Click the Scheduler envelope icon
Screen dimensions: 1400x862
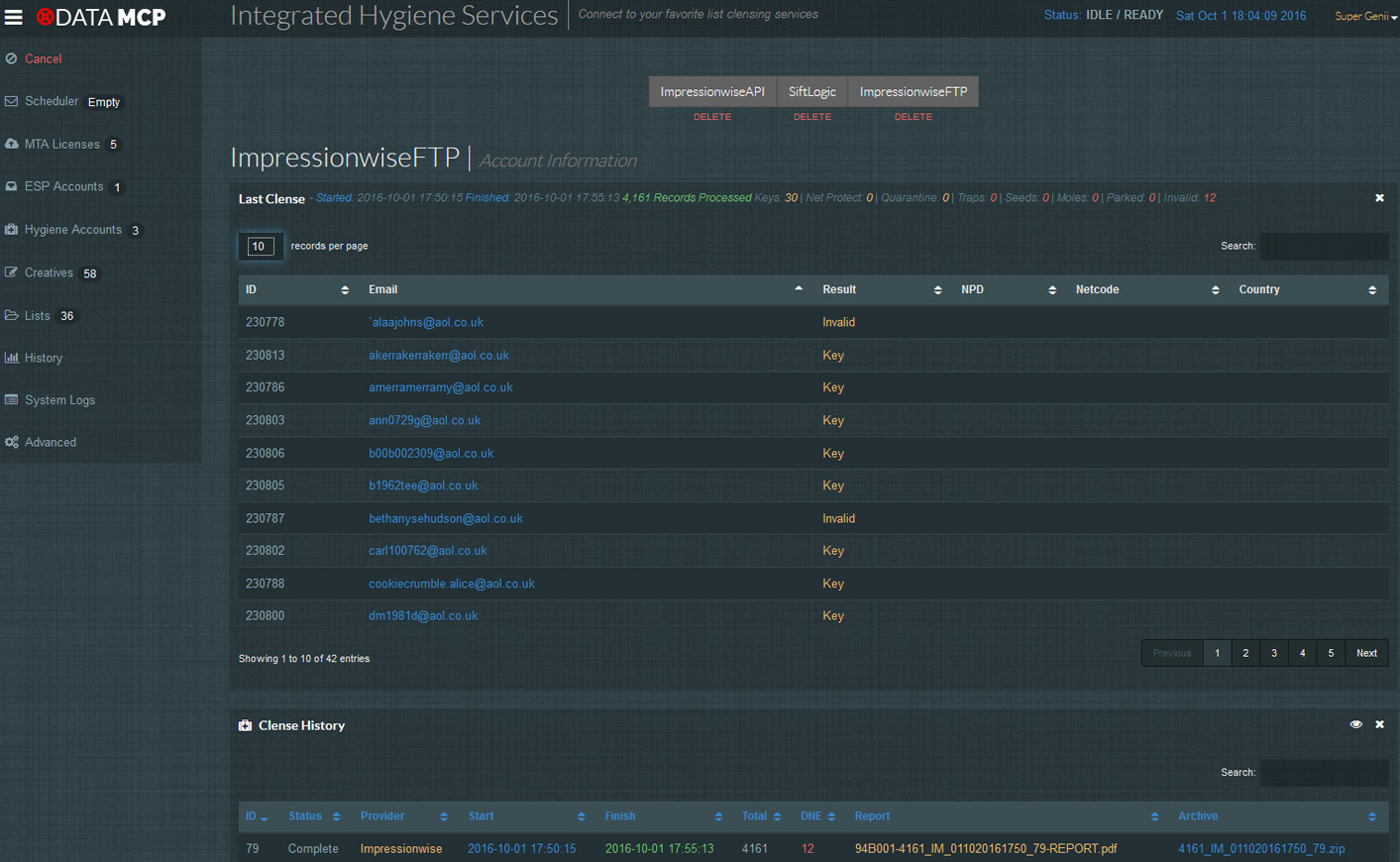[11, 101]
